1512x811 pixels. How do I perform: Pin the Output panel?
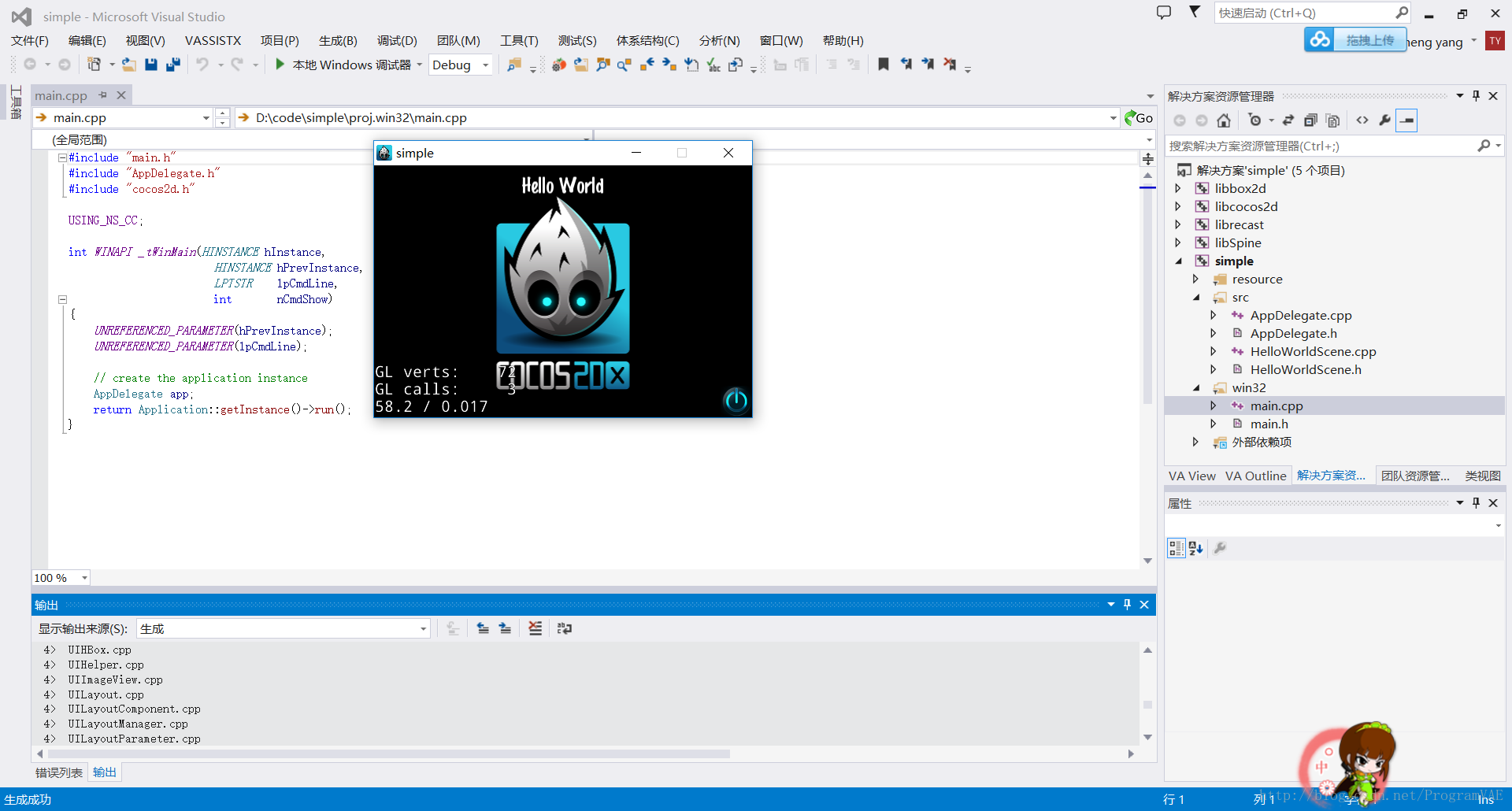[1127, 605]
